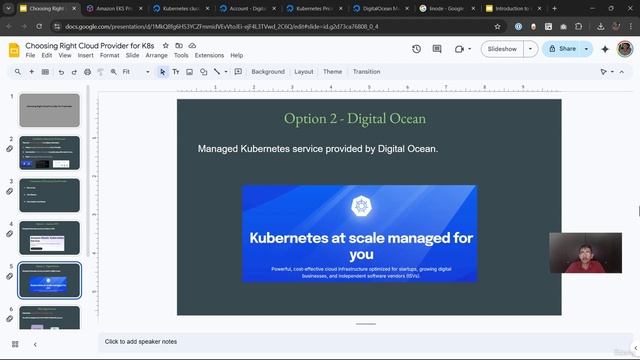This screenshot has height=360, width=640.
Task: Select slide 4 thumbnail
Action: click(49, 238)
